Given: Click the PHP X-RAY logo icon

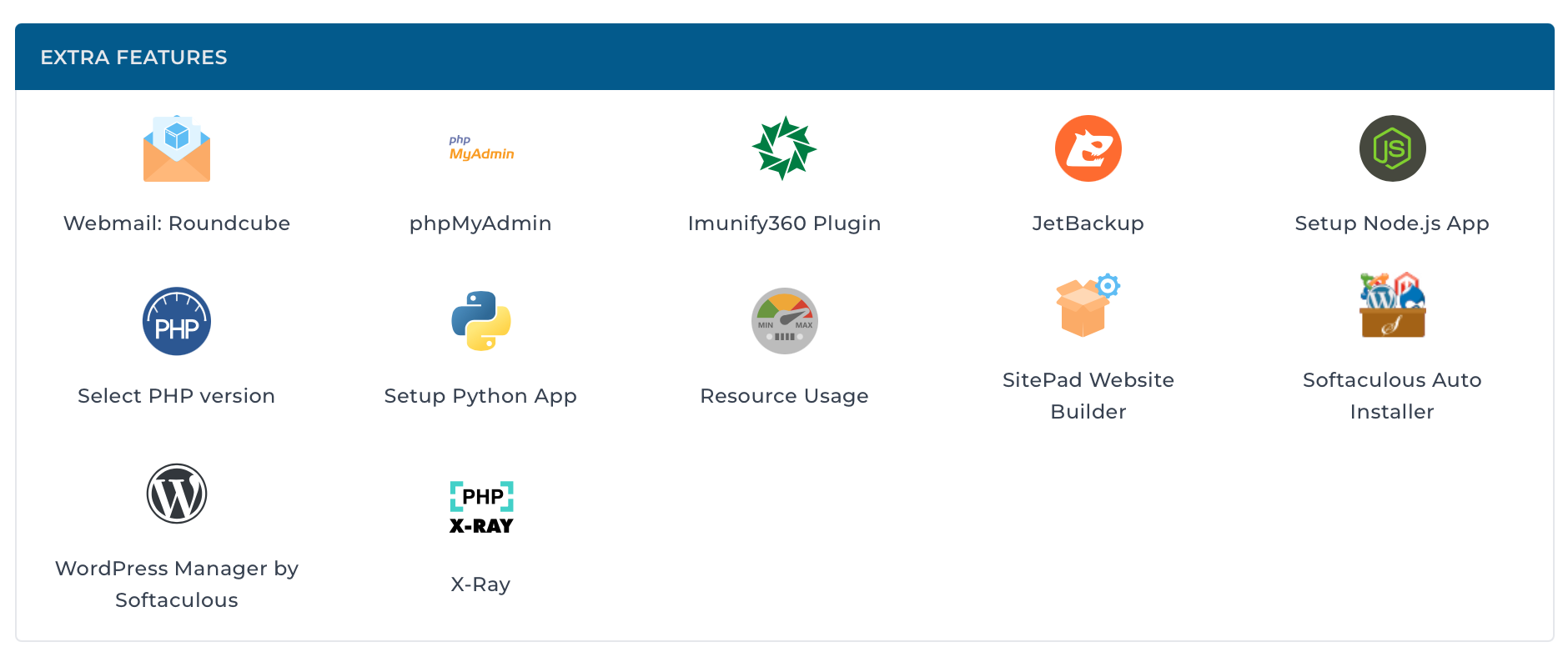Looking at the screenshot, I should tap(481, 508).
